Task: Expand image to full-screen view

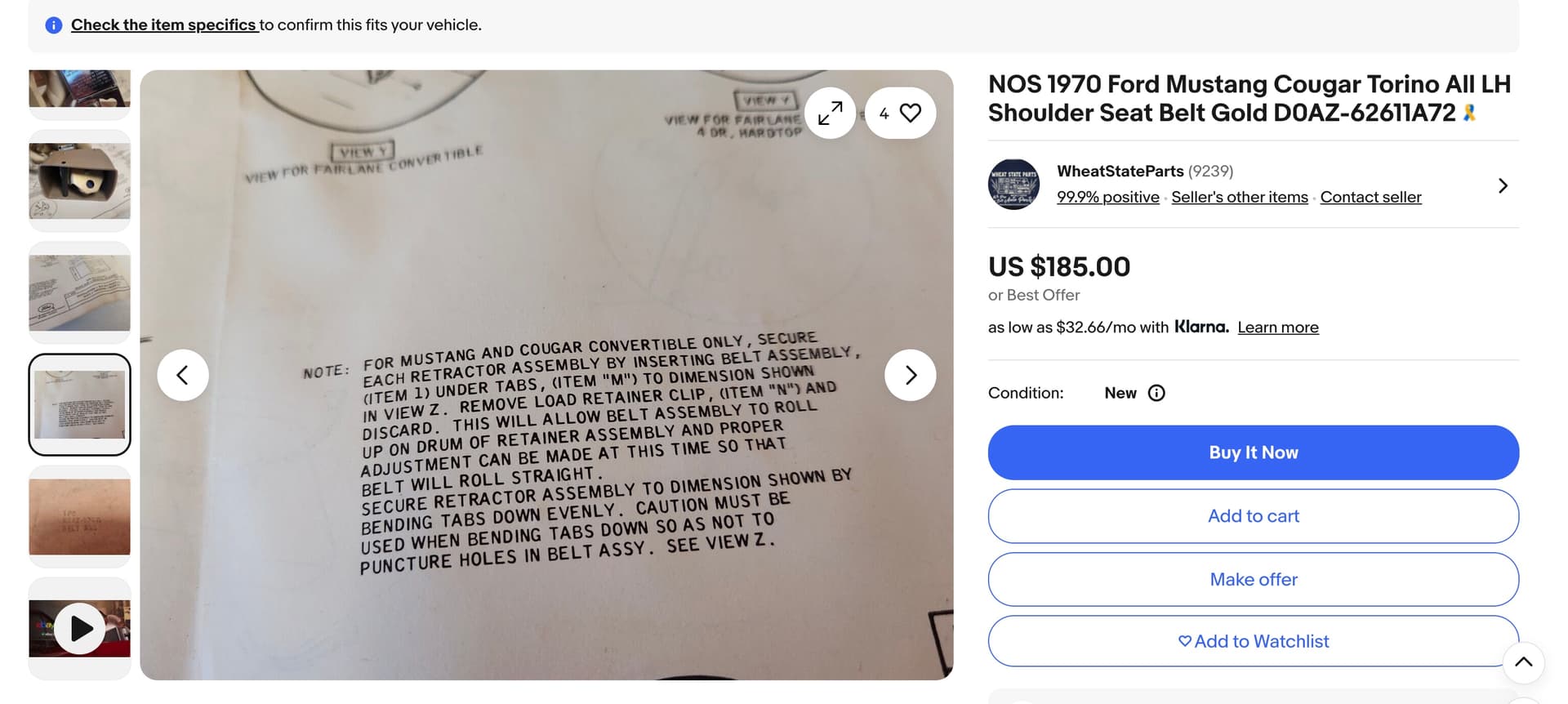Action: pyautogui.click(x=830, y=113)
